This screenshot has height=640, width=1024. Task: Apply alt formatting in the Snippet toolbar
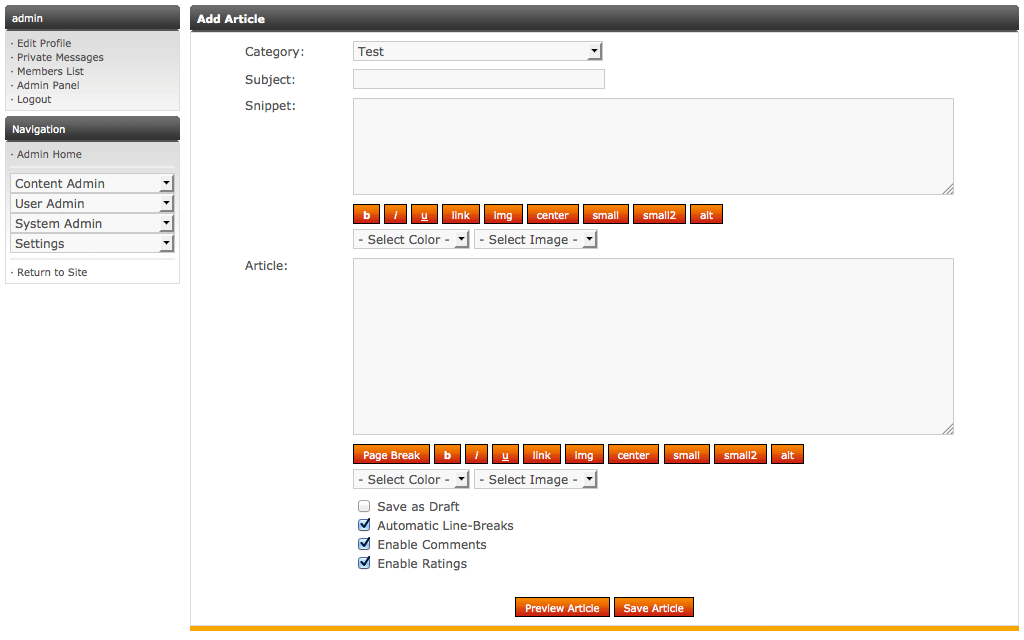706,214
